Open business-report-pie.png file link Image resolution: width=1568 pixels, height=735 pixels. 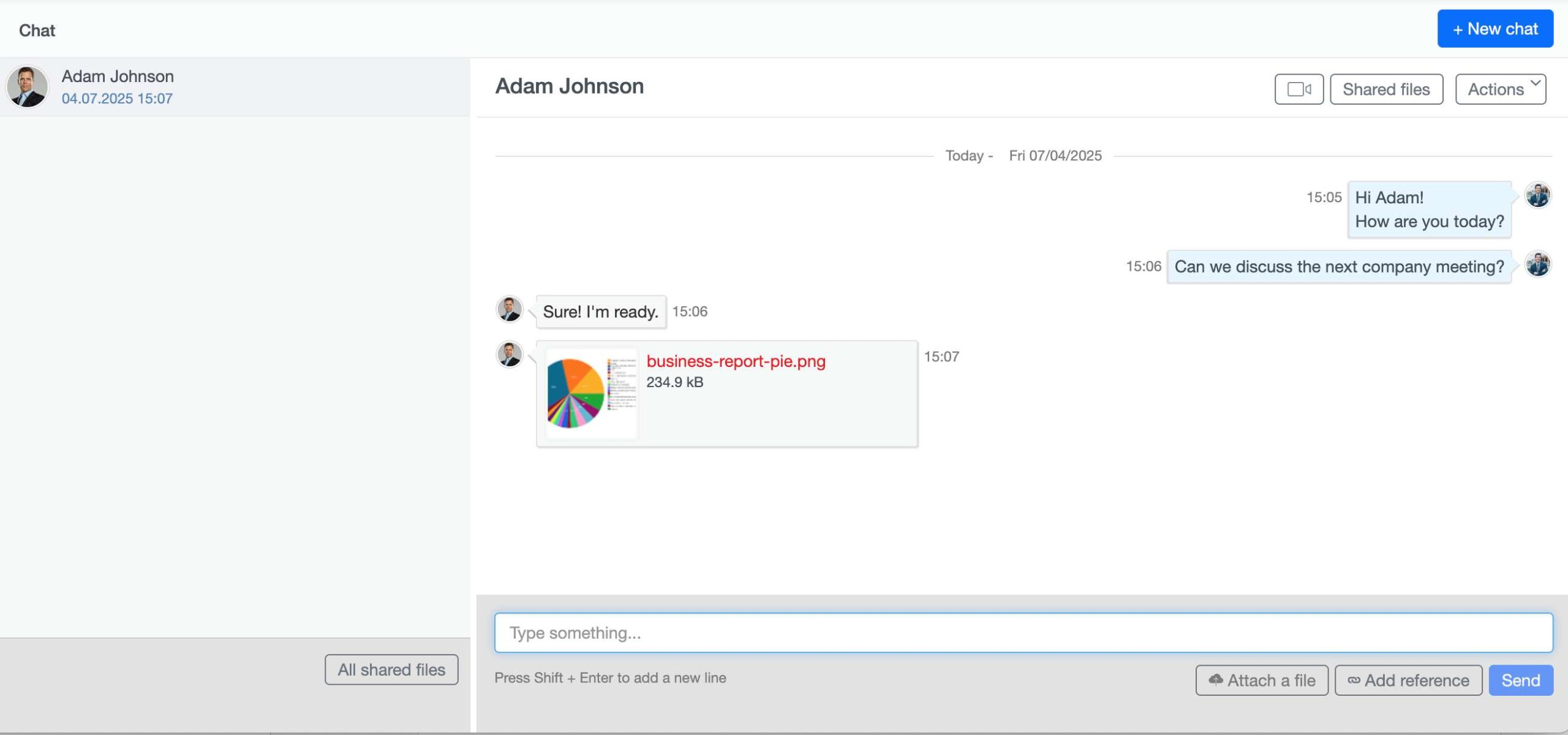[x=736, y=361]
